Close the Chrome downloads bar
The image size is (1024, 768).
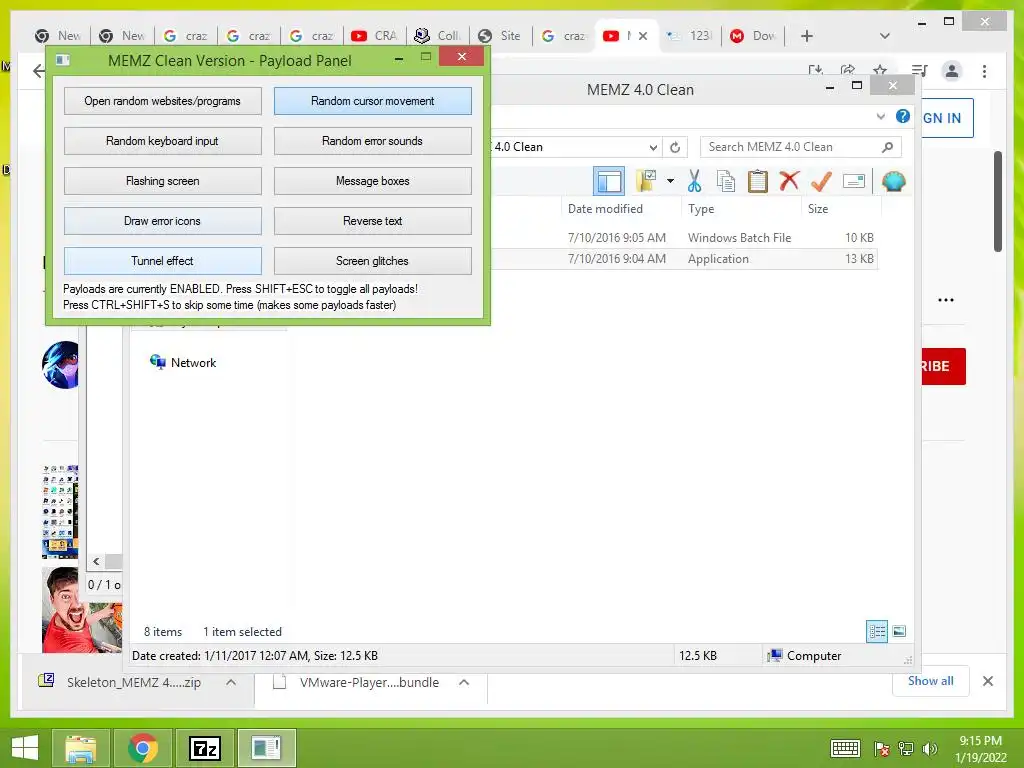pyautogui.click(x=987, y=681)
